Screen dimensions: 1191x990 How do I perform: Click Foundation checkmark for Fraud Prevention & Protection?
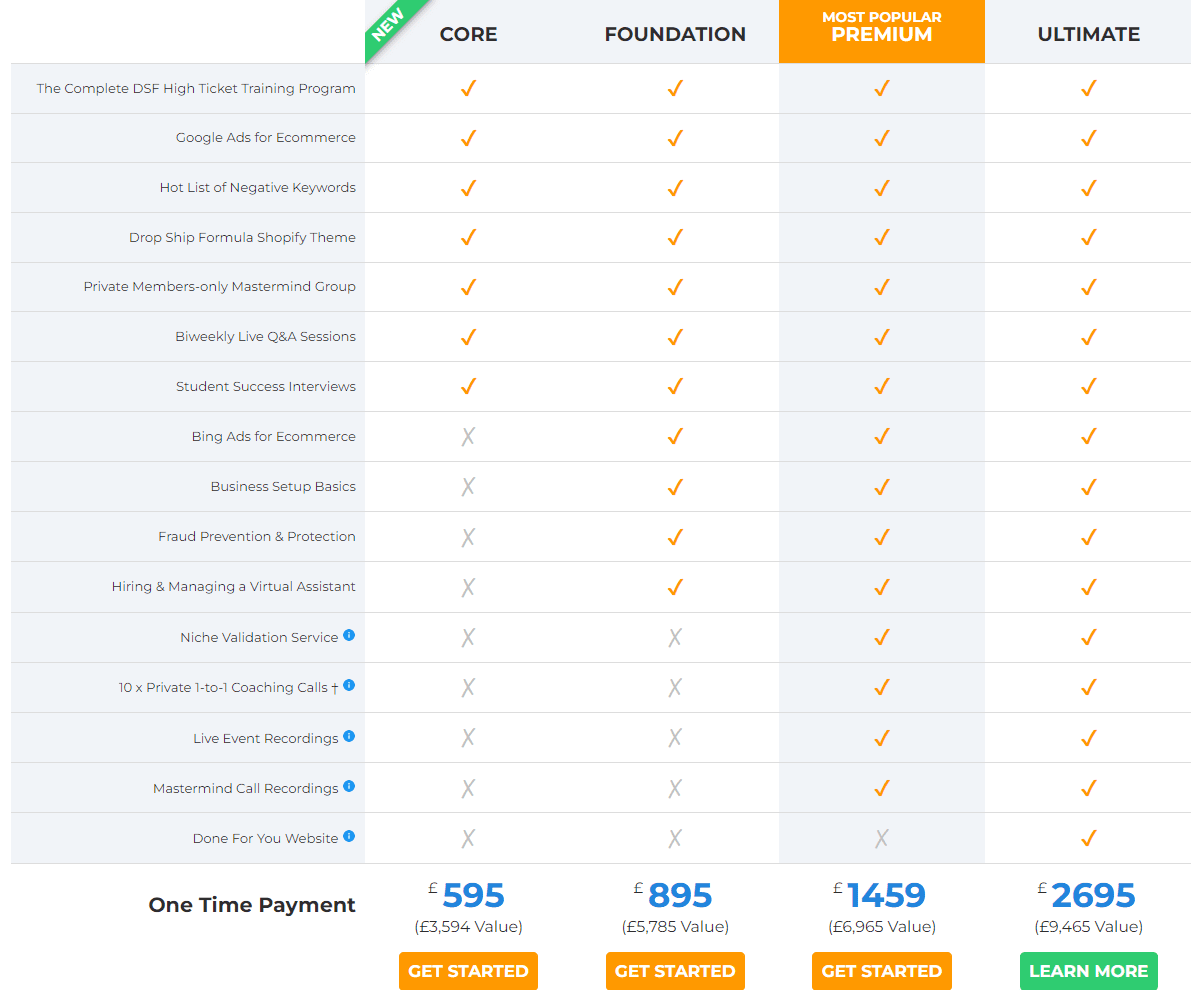pyautogui.click(x=674, y=537)
